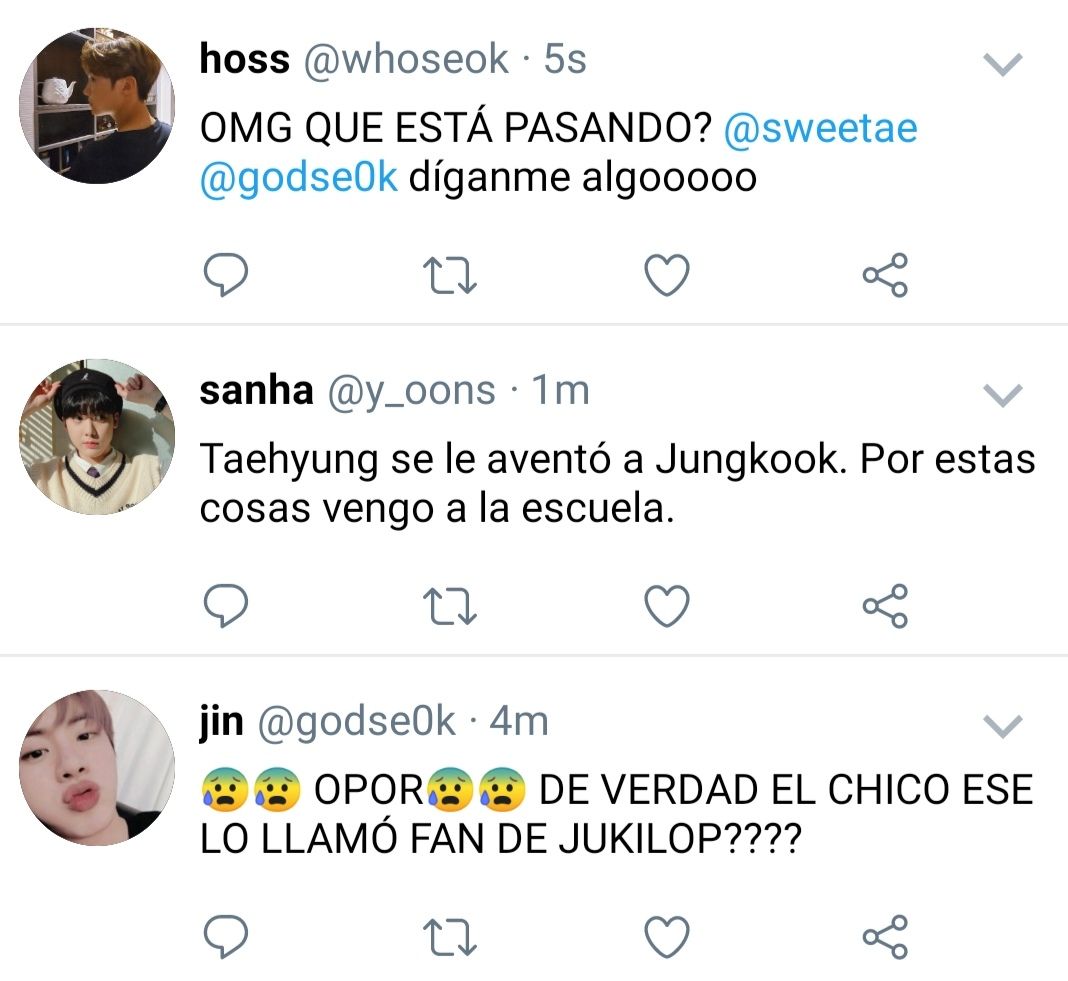This screenshot has width=1068, height=981.
Task: Retweet jin's JUKILOP tweet
Action: [x=450, y=938]
